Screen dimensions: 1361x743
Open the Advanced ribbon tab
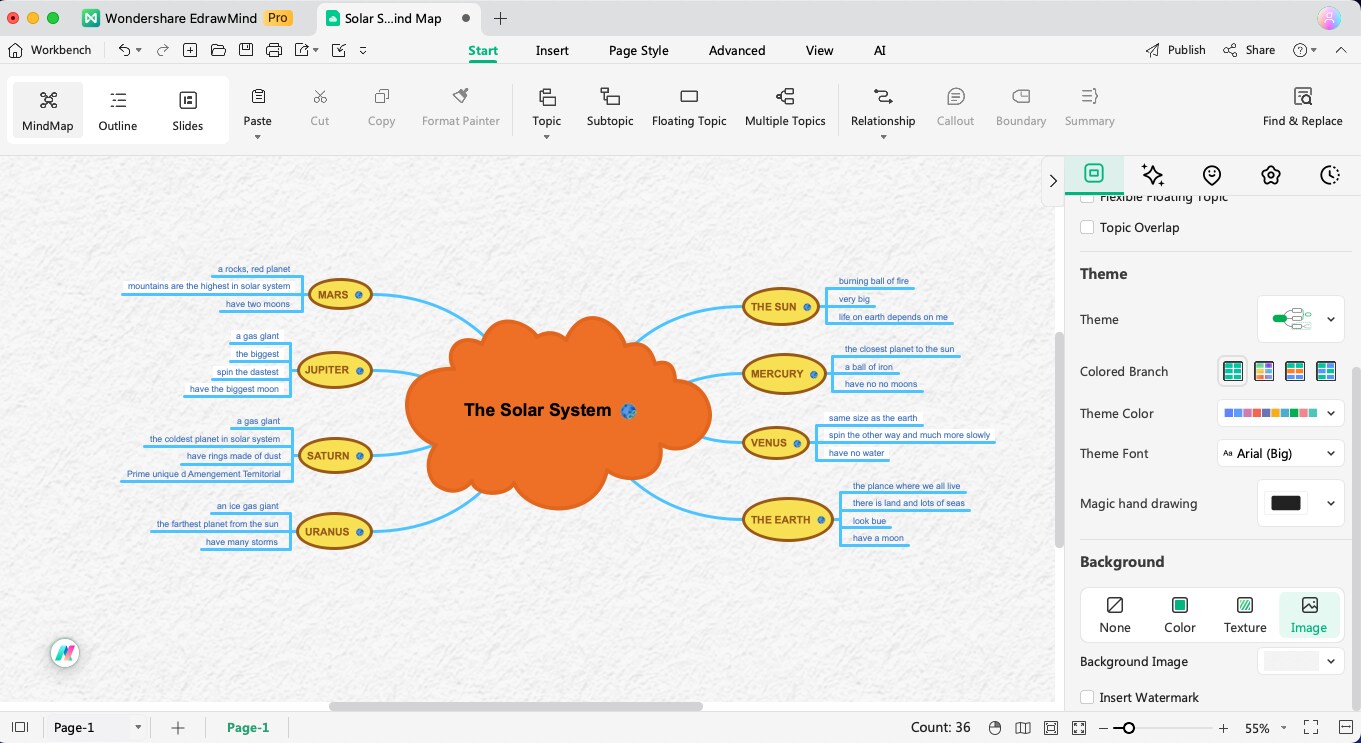737,50
